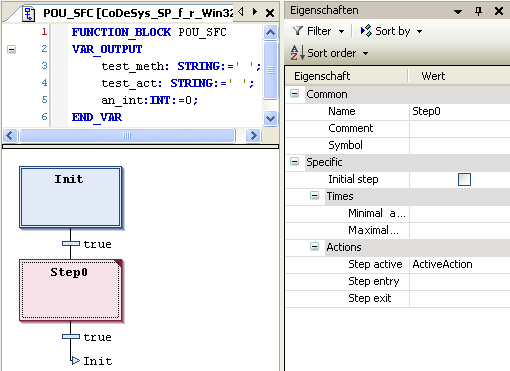The width and height of the screenshot is (510, 371).
Task: Click the jump arrow to Init
Action: tap(76, 360)
